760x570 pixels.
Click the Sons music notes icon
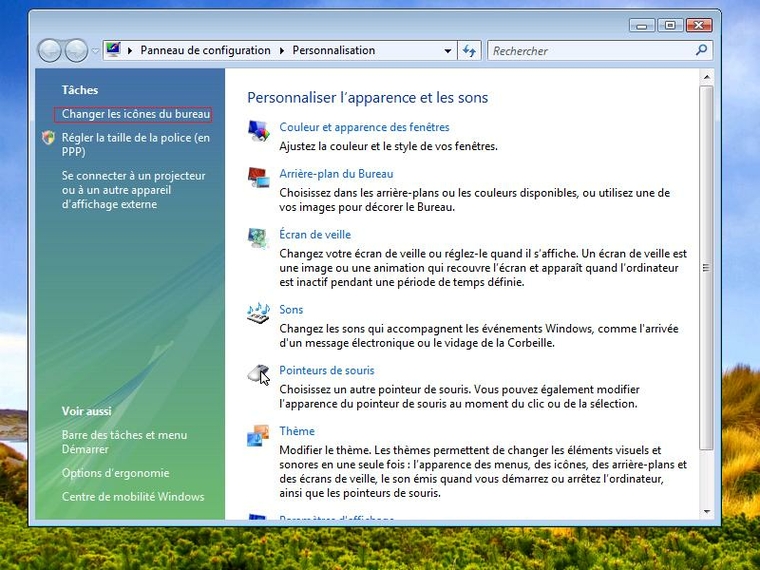click(258, 313)
